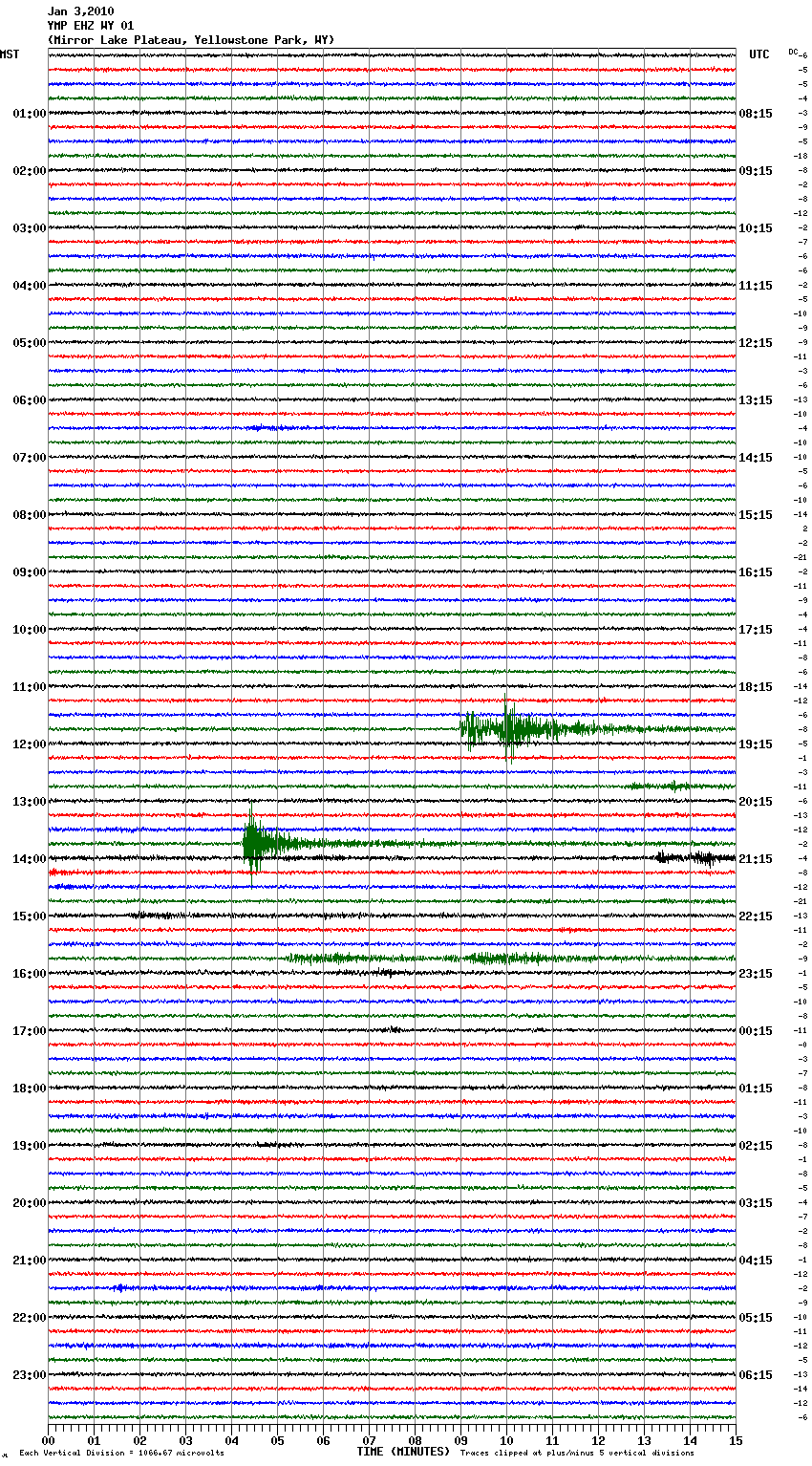The image size is (812, 1466).
Task: Click the "00:15" UTC time label
Action: pos(756,1031)
